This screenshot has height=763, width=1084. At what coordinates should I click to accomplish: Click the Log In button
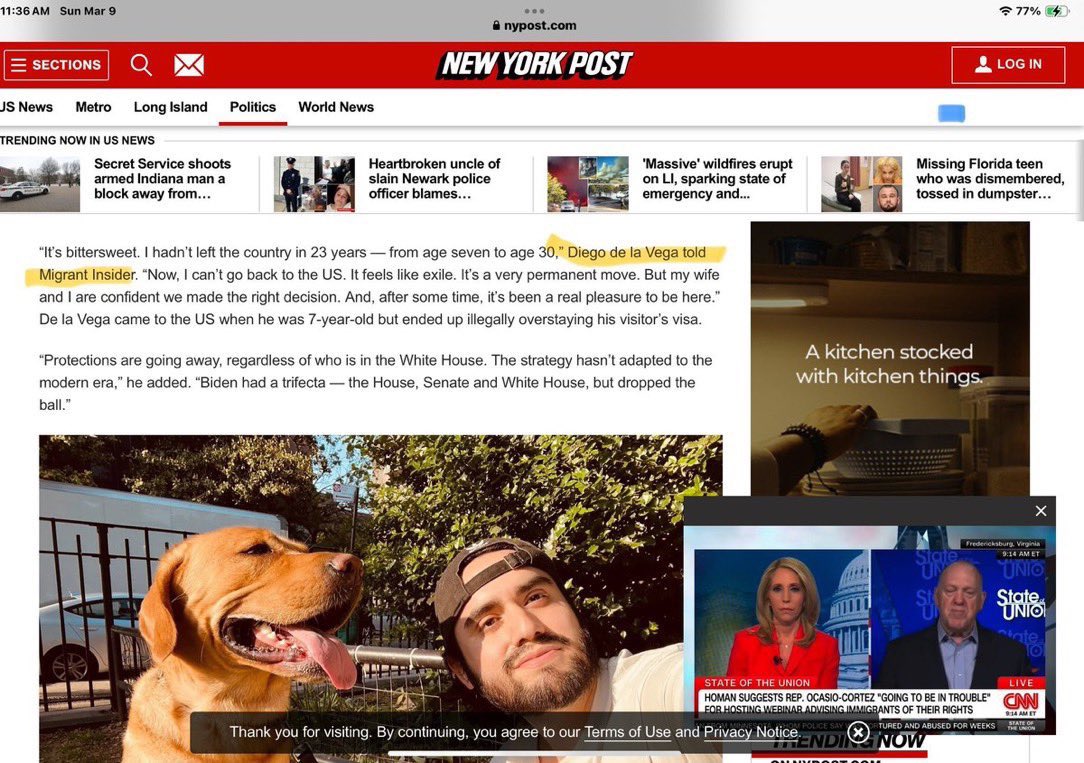(x=1008, y=65)
